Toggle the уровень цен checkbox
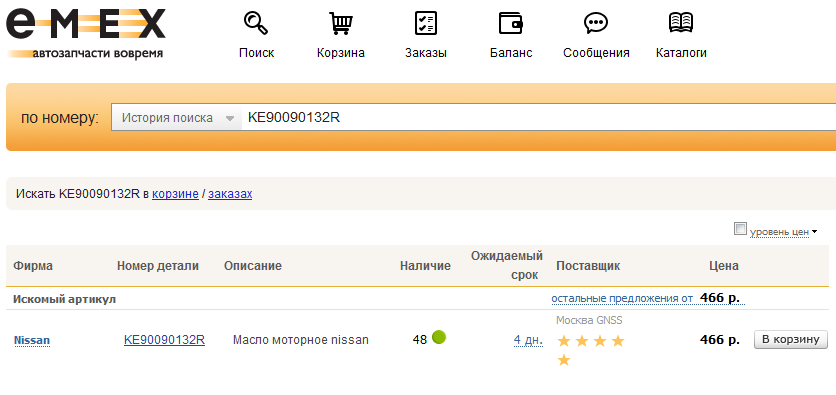The width and height of the screenshot is (836, 395). [x=740, y=229]
